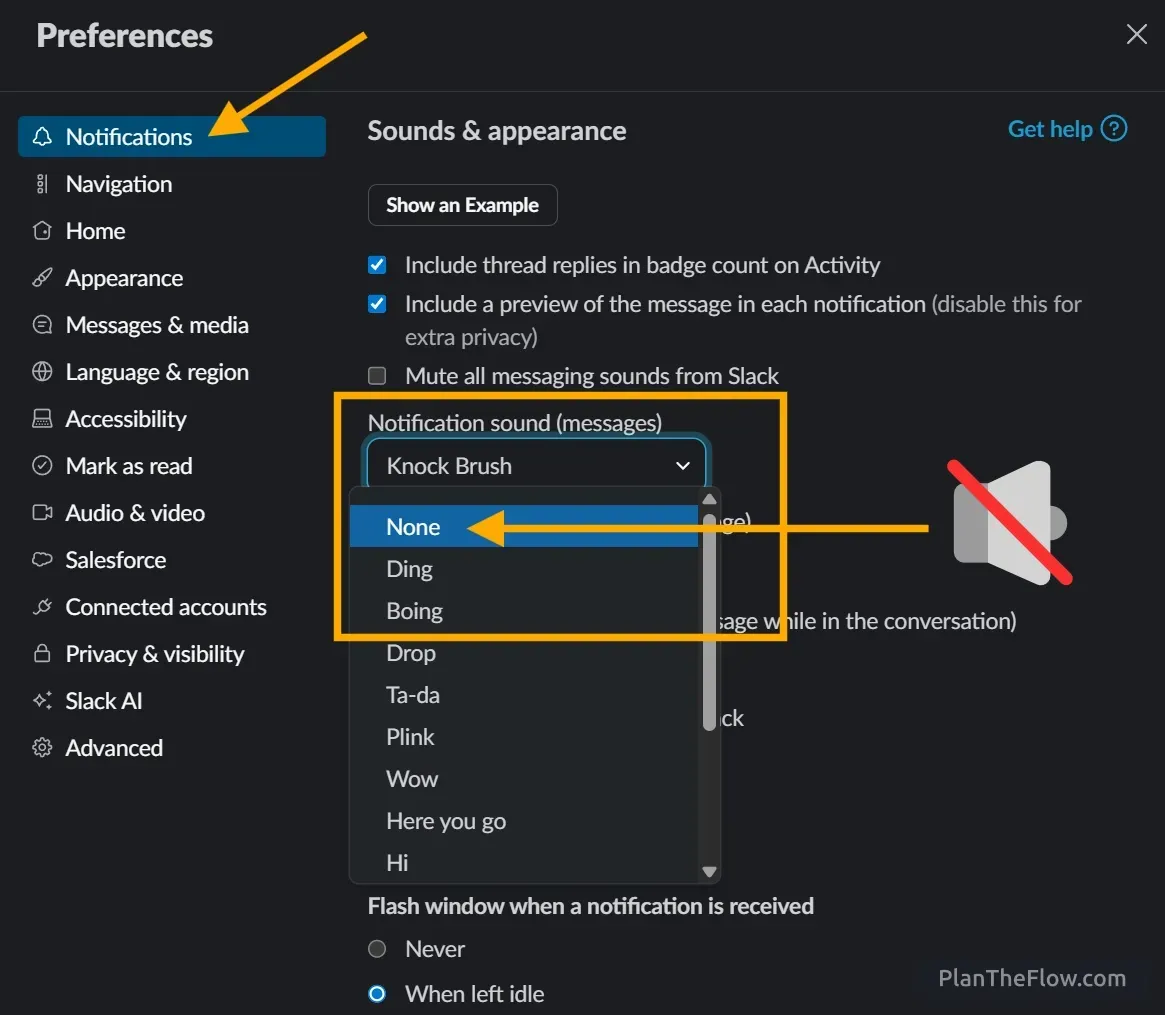Select the Accessibility keyboard icon

click(42, 418)
